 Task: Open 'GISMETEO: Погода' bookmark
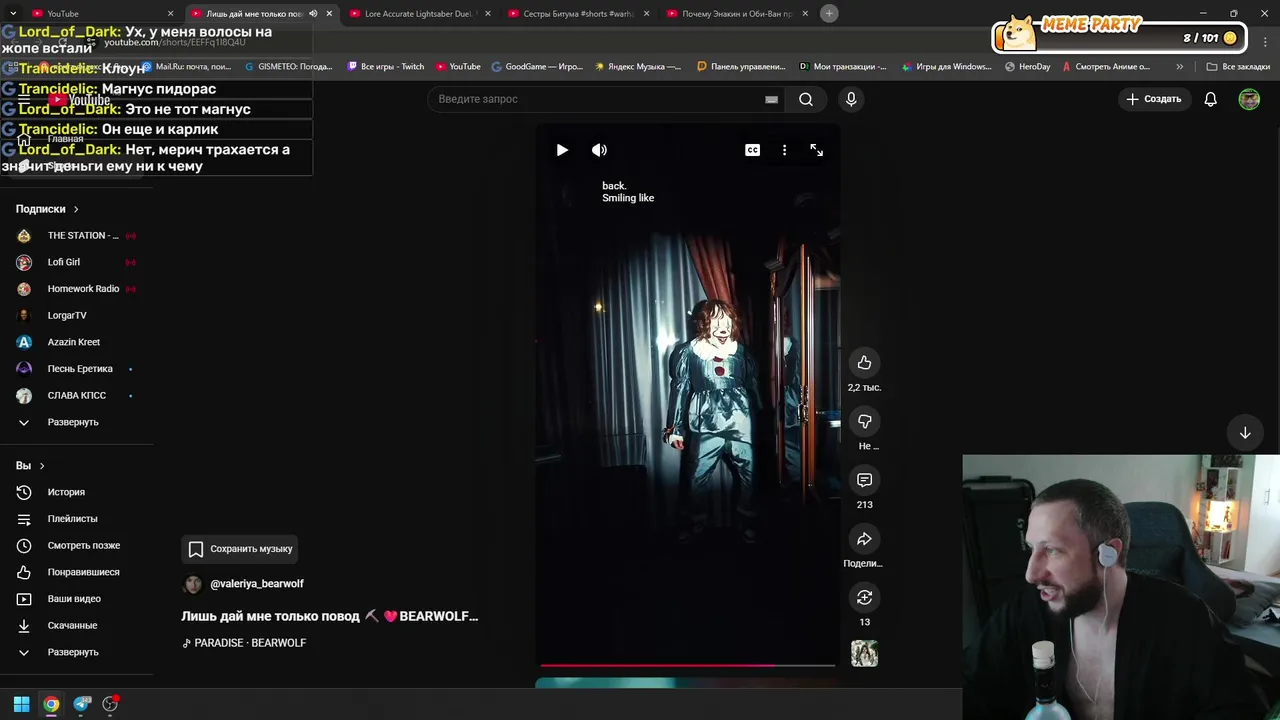click(x=288, y=67)
